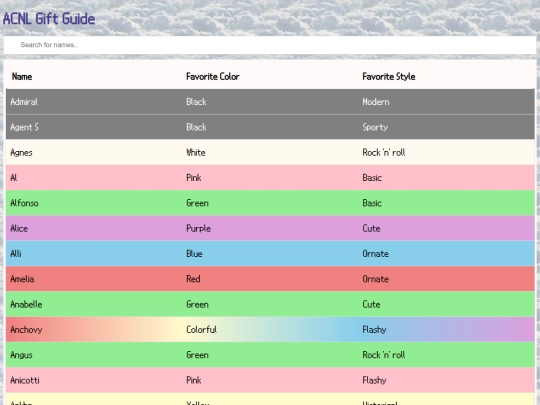Click the name Anabelle
This screenshot has height=405, width=540.
point(27,304)
